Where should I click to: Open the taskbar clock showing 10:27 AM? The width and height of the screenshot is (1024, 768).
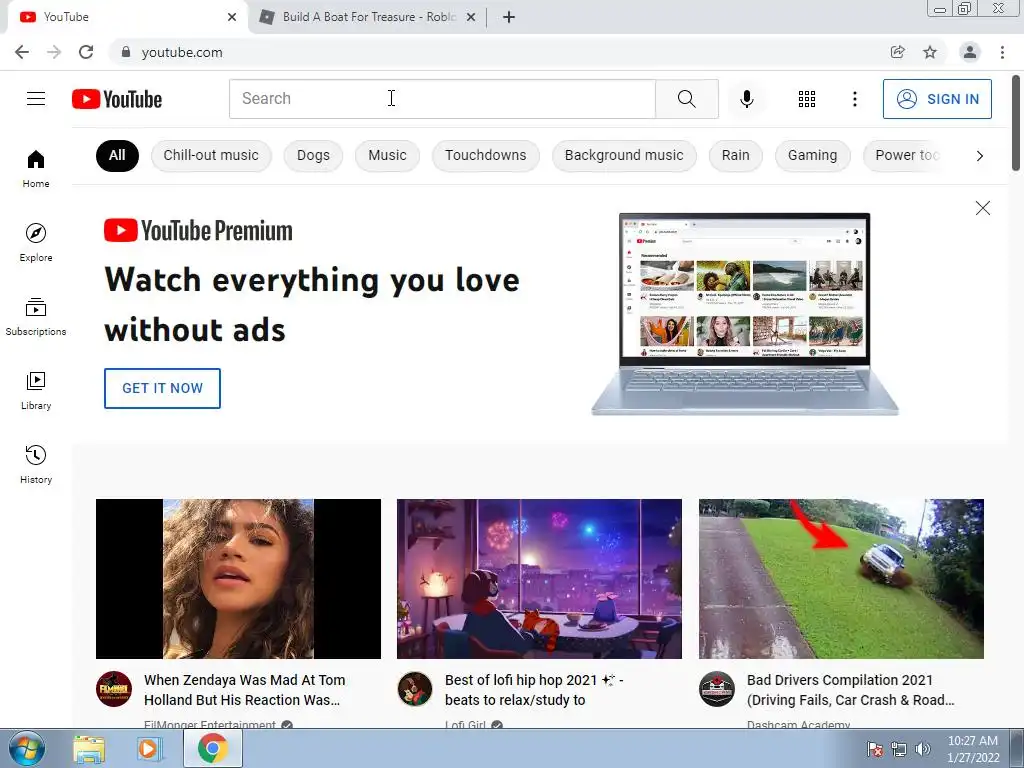(973, 749)
